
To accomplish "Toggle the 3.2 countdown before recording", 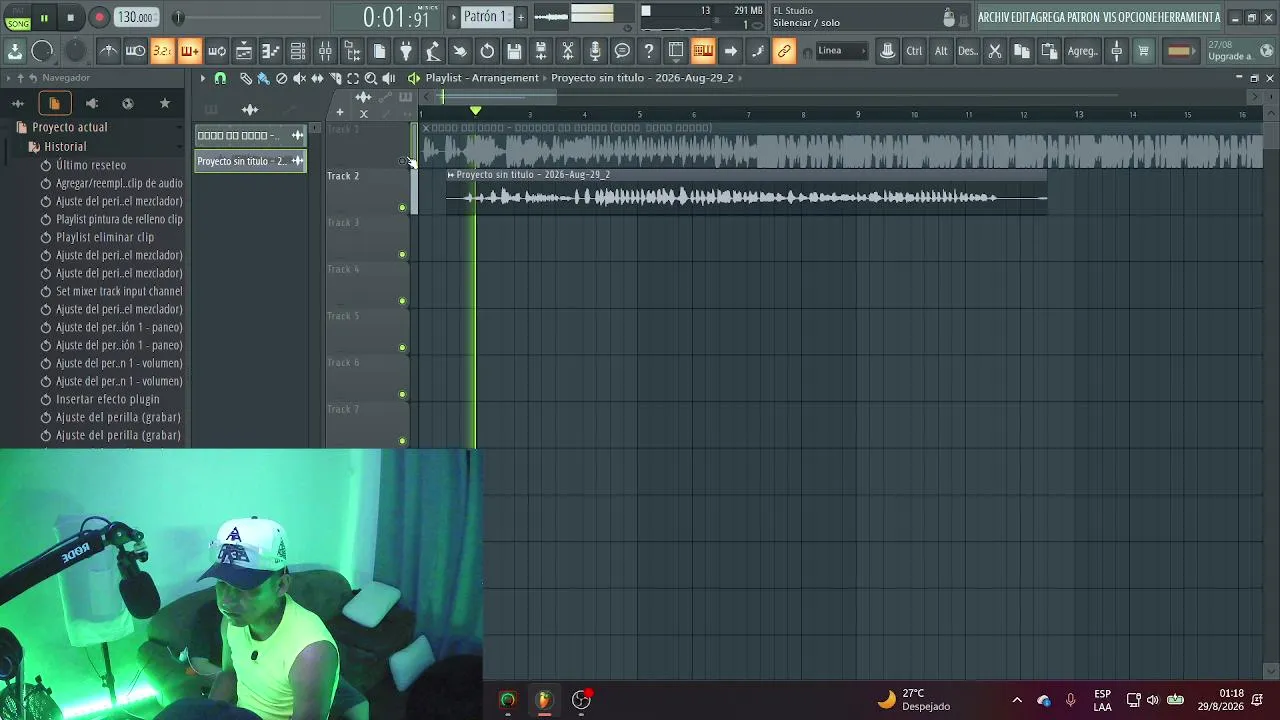I will pyautogui.click(x=162, y=51).
